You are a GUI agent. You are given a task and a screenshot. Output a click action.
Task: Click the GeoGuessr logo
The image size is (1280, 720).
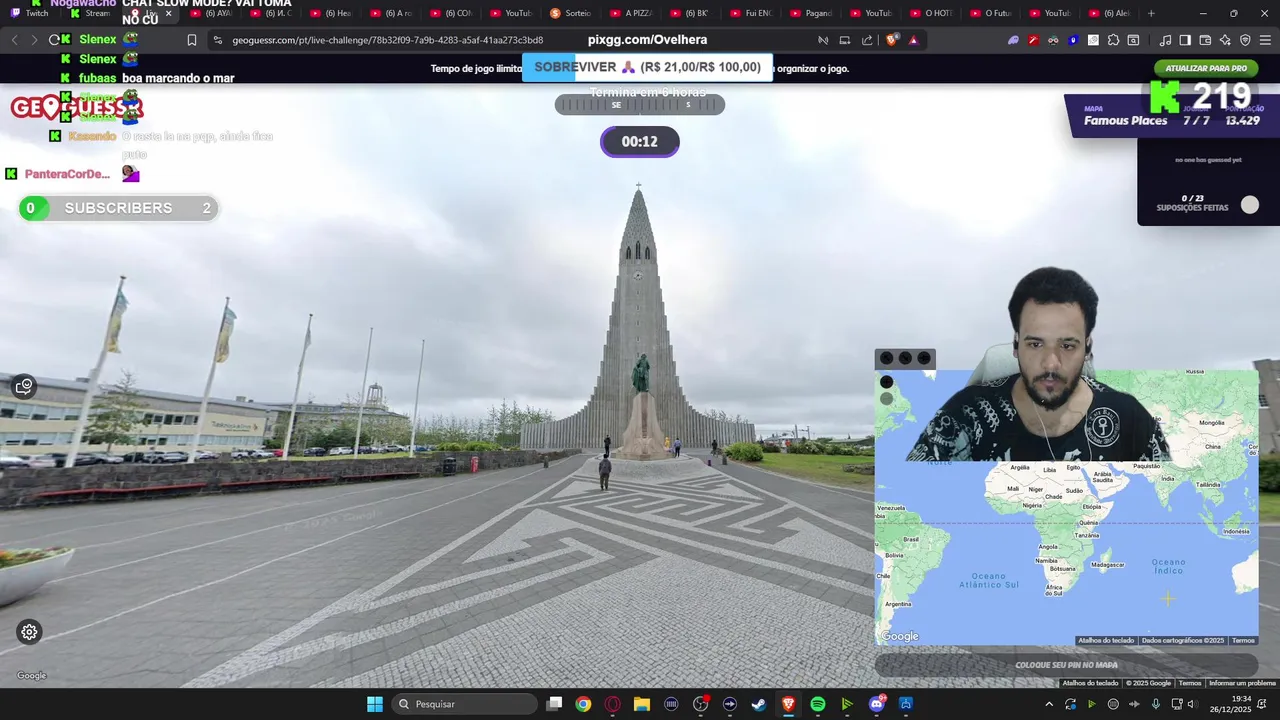coord(76,108)
